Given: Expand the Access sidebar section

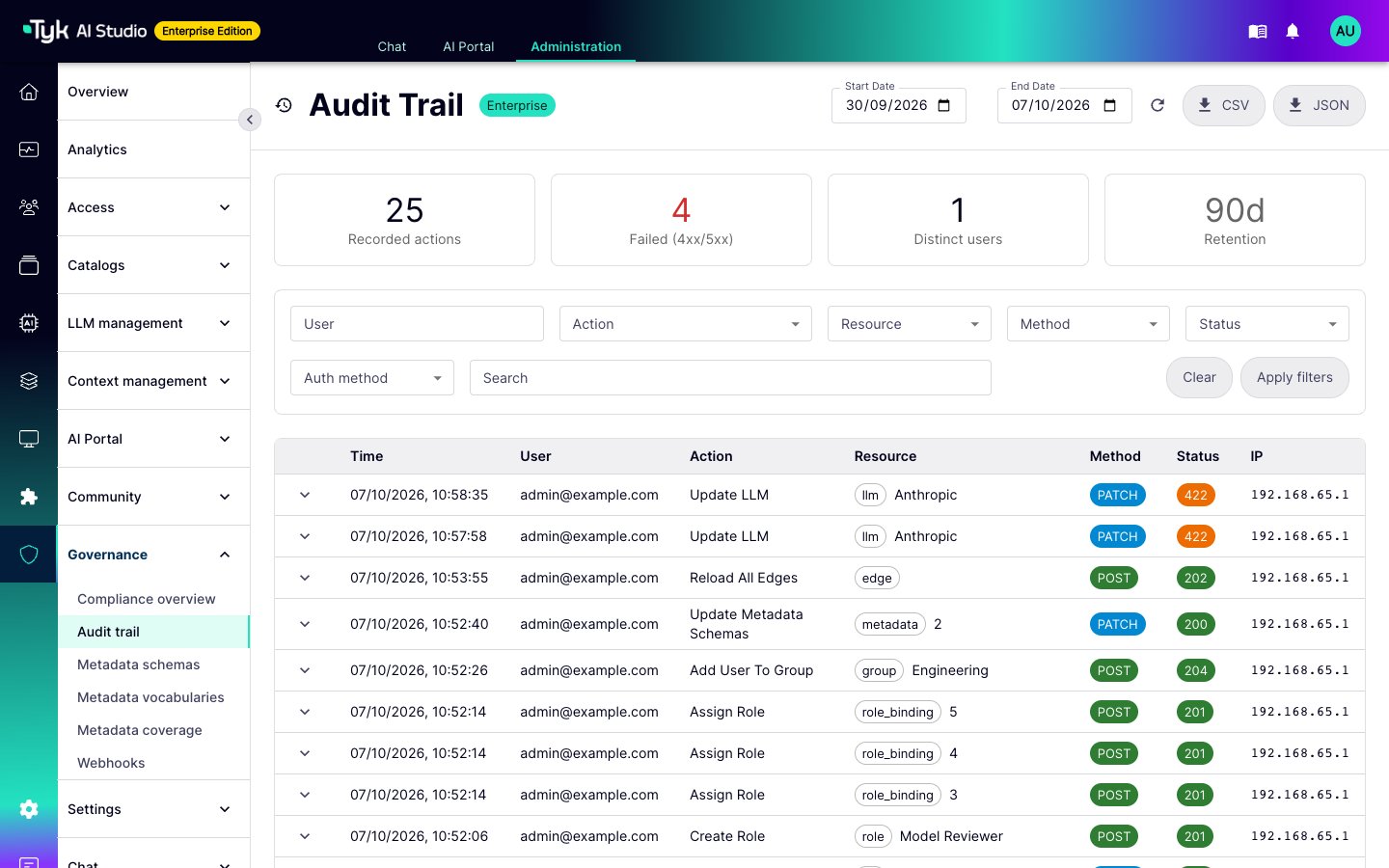Looking at the screenshot, I should [x=153, y=207].
